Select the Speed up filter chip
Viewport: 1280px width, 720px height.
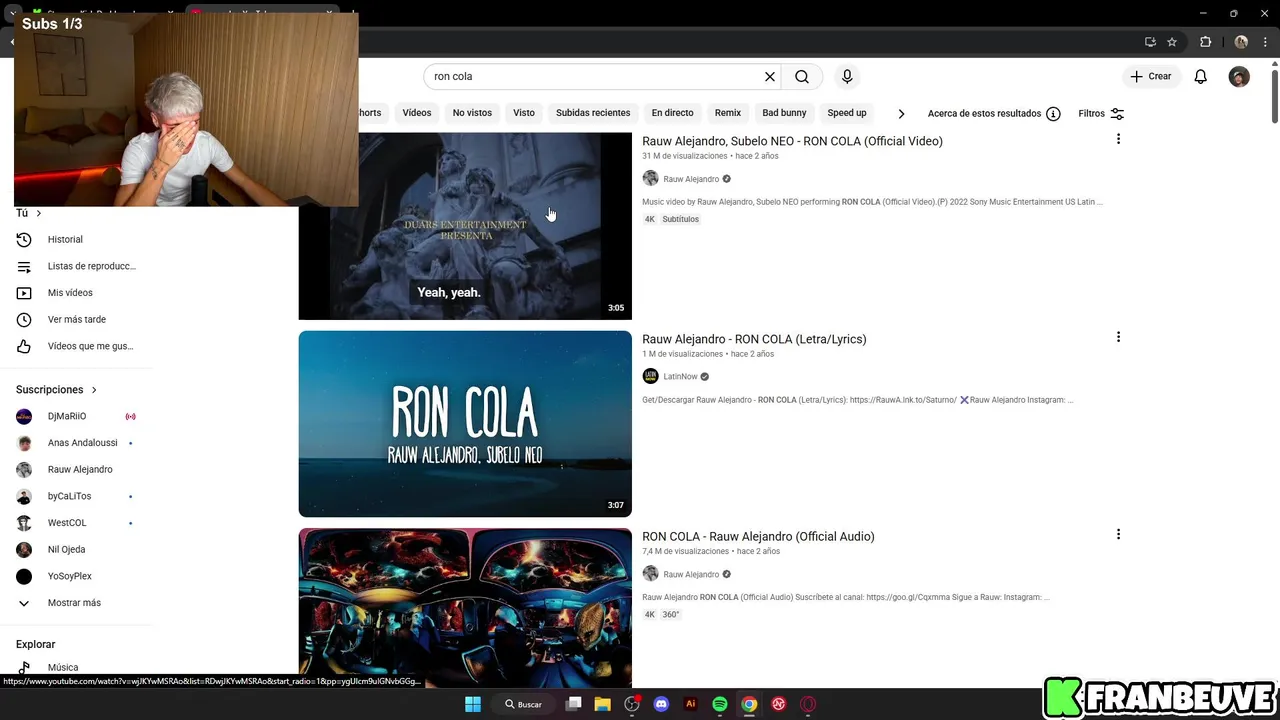[847, 113]
